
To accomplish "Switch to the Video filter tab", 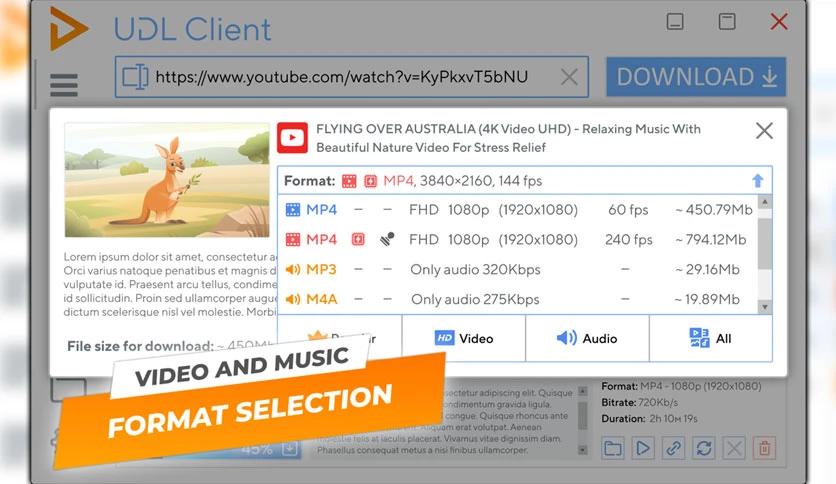I will [x=464, y=338].
